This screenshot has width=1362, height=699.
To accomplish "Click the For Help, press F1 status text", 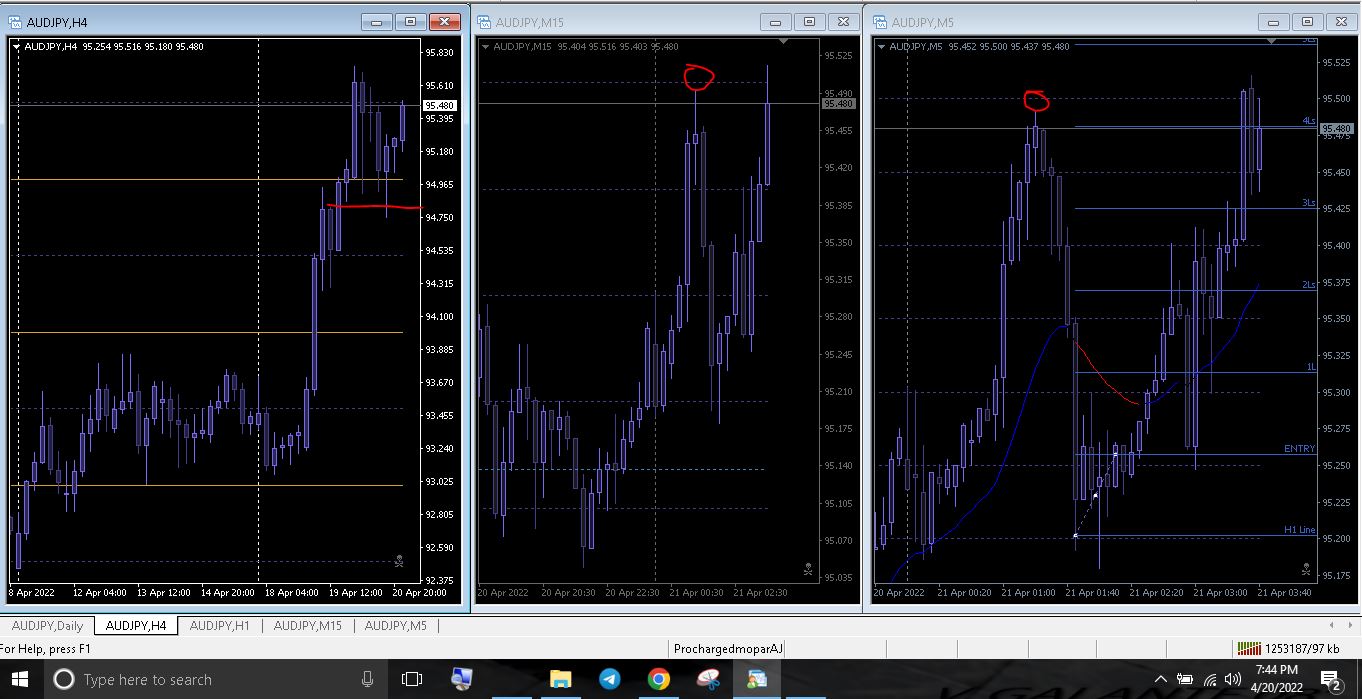I will (x=46, y=648).
